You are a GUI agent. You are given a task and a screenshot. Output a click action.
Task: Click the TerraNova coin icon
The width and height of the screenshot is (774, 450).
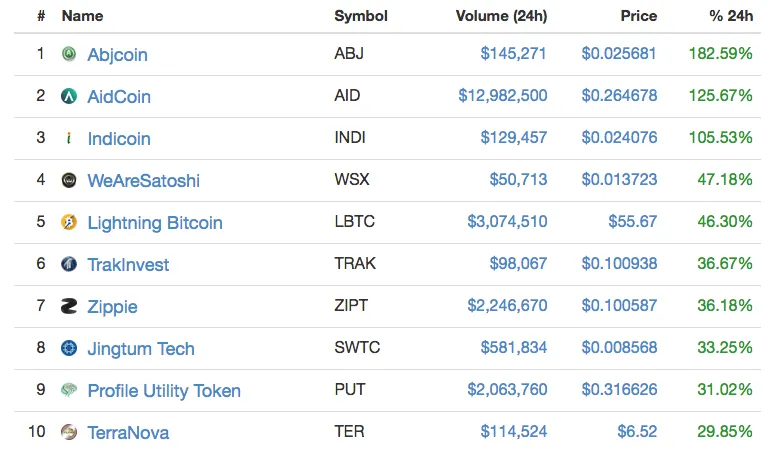(69, 432)
